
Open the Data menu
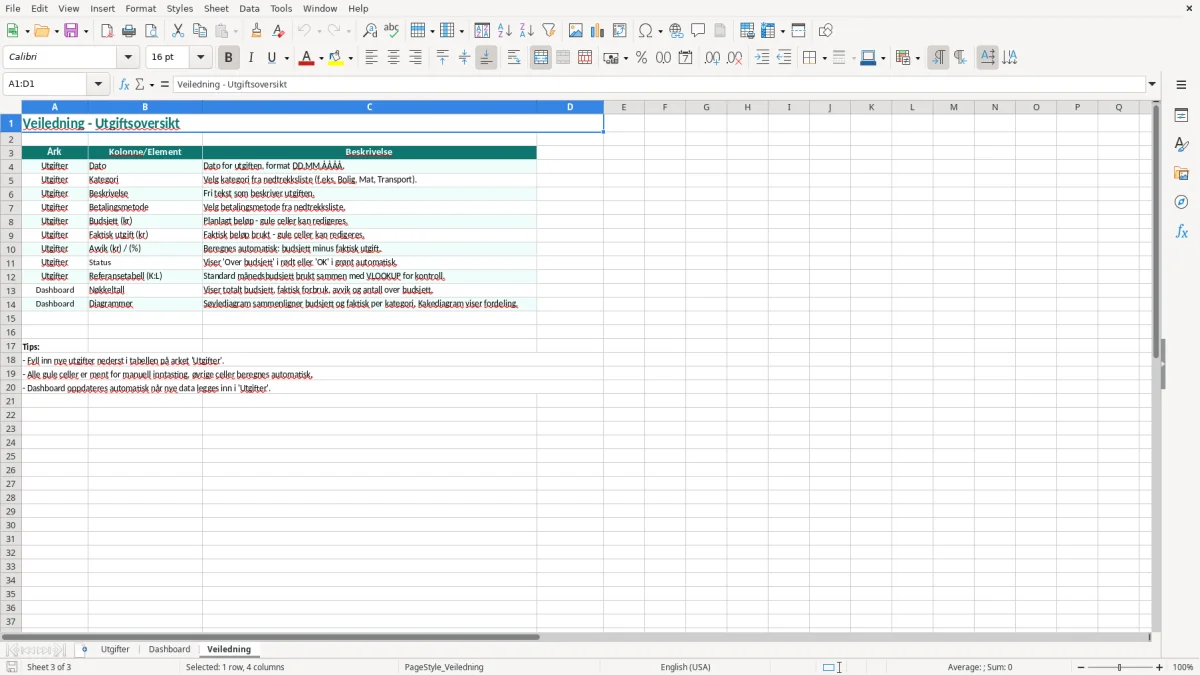[249, 8]
